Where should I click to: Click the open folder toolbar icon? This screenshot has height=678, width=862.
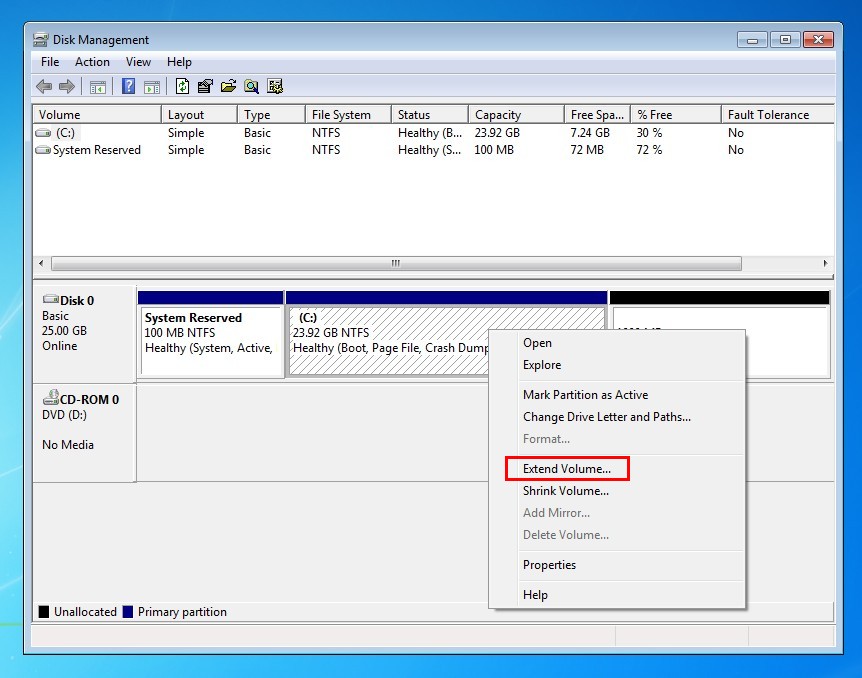229,86
